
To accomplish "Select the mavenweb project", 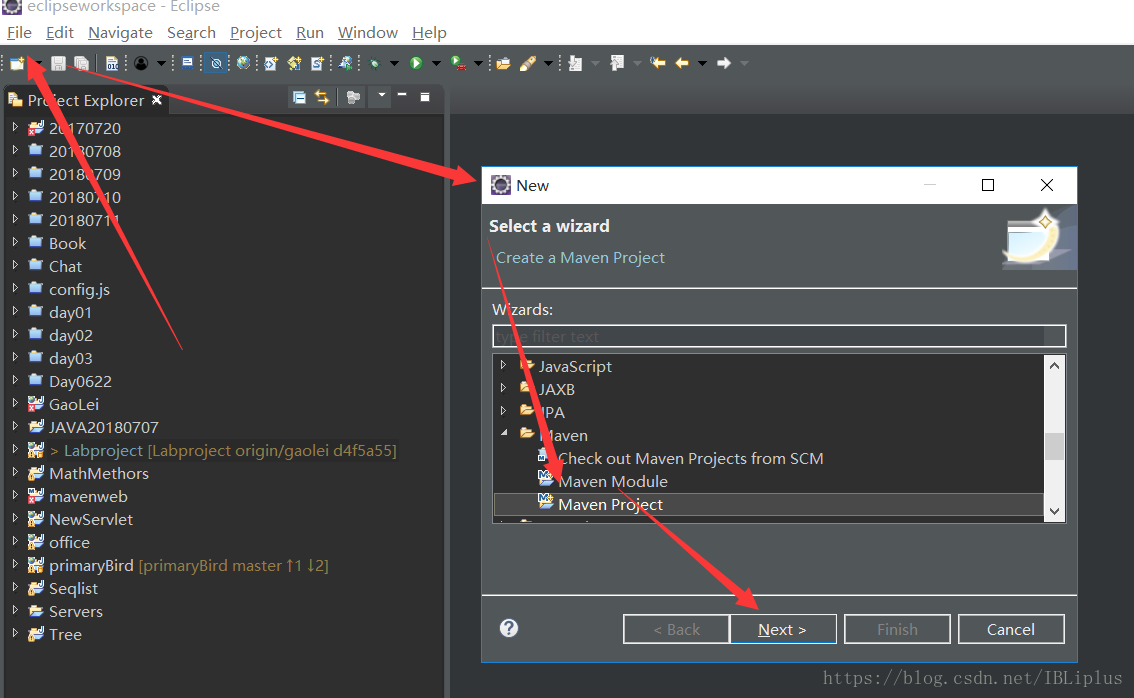I will pyautogui.click(x=88, y=496).
